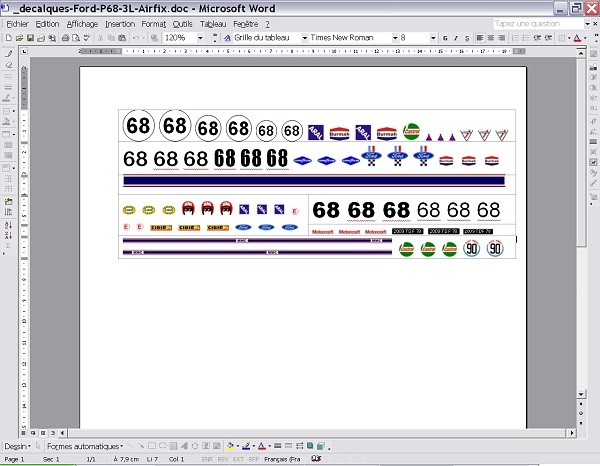Open the Insertion menu
Viewport: 600px width, 466px height.
tap(120, 24)
